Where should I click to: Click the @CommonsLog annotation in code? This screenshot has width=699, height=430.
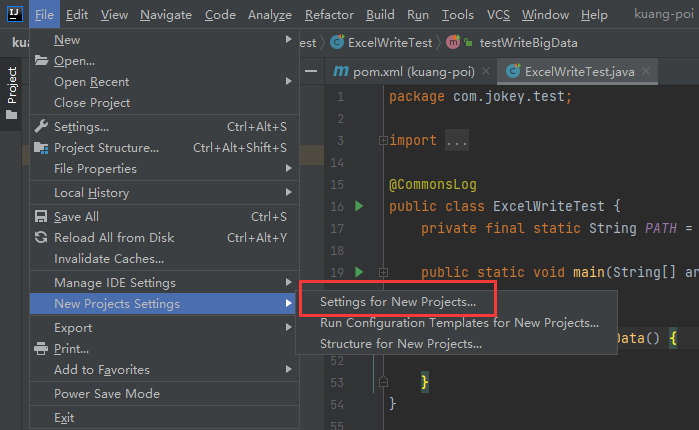[432, 184]
